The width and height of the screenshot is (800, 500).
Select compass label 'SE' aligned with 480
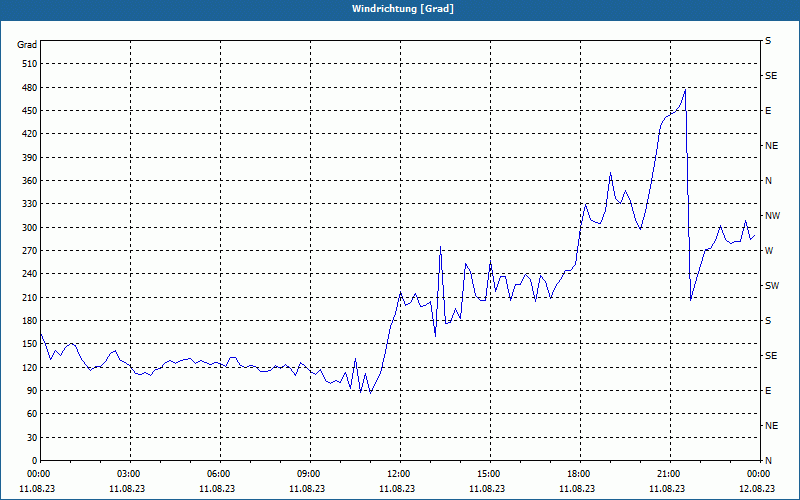(771, 76)
